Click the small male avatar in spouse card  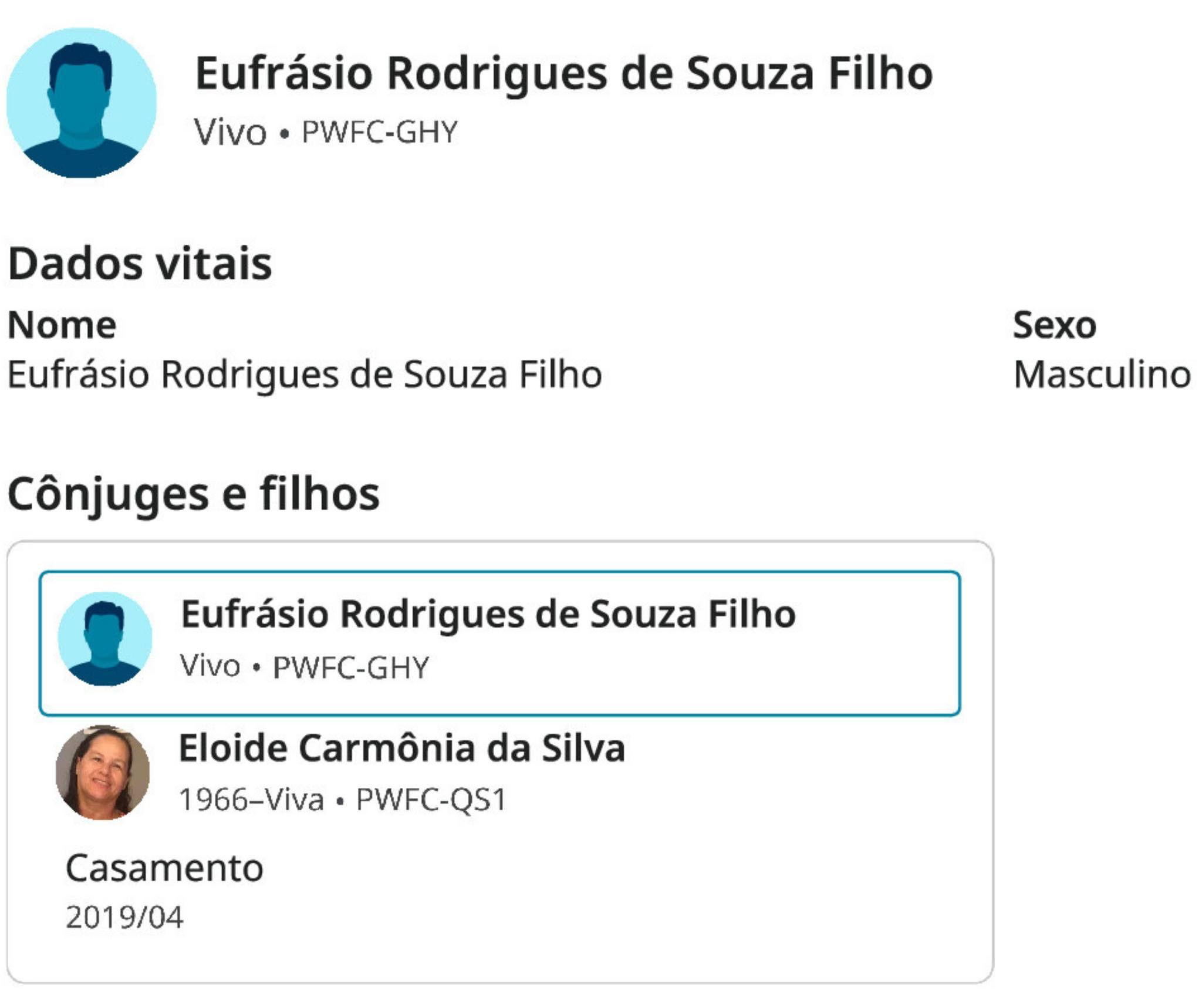(104, 638)
